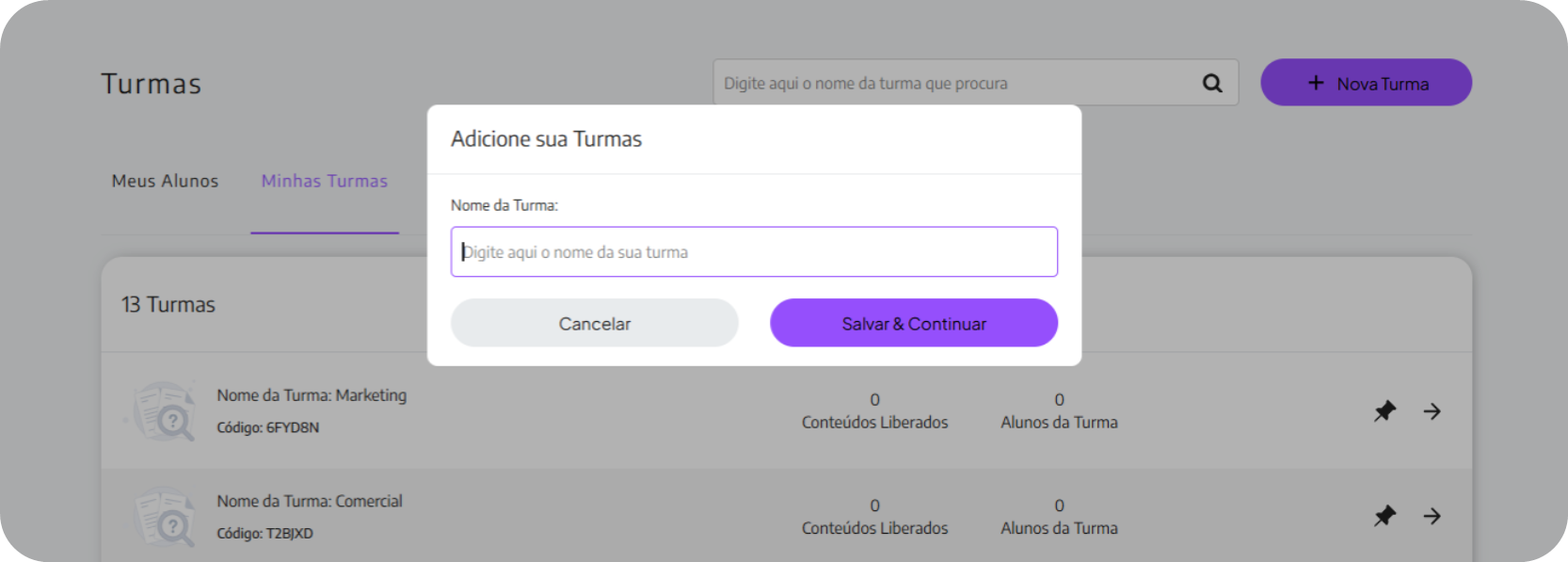1568x562 pixels.
Task: Click the Comercial class document icon
Action: tap(164, 516)
